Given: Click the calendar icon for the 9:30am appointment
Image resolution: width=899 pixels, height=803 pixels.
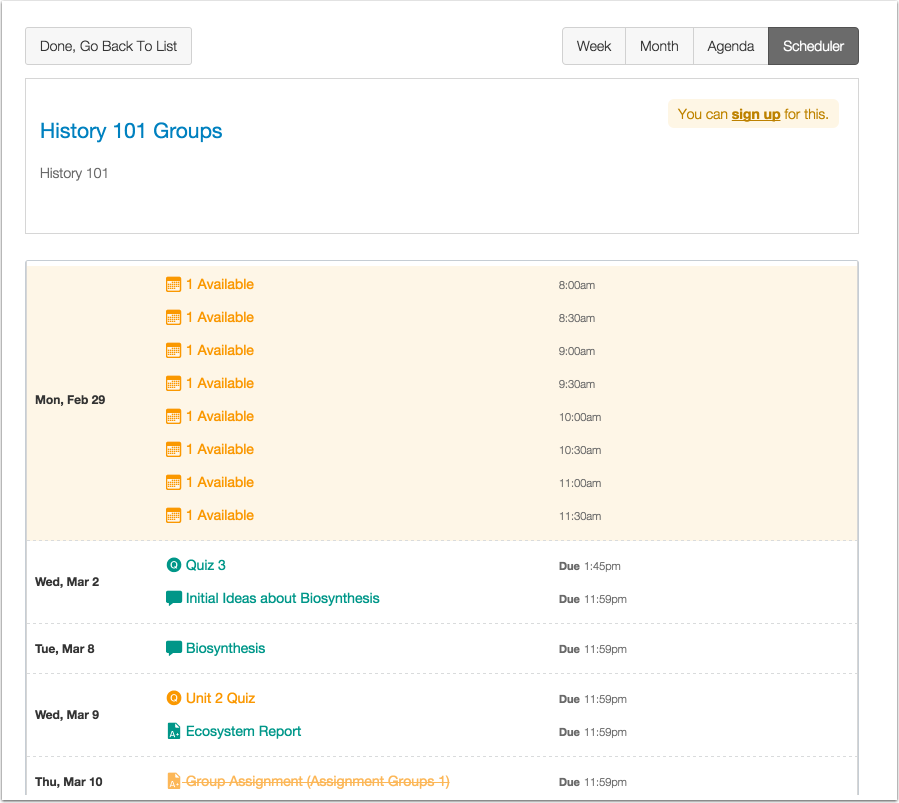Looking at the screenshot, I should 173,383.
